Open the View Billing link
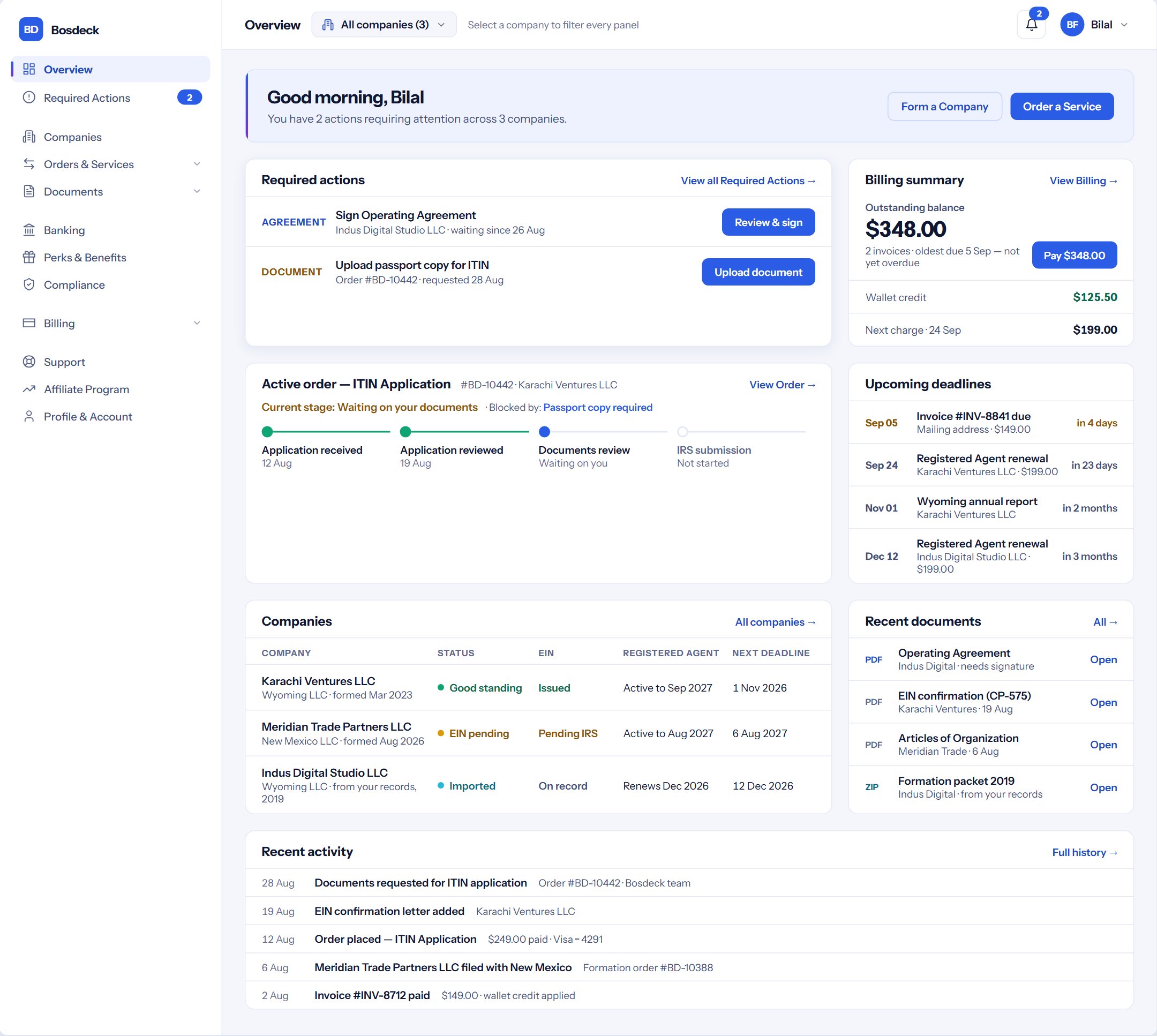 point(1084,181)
